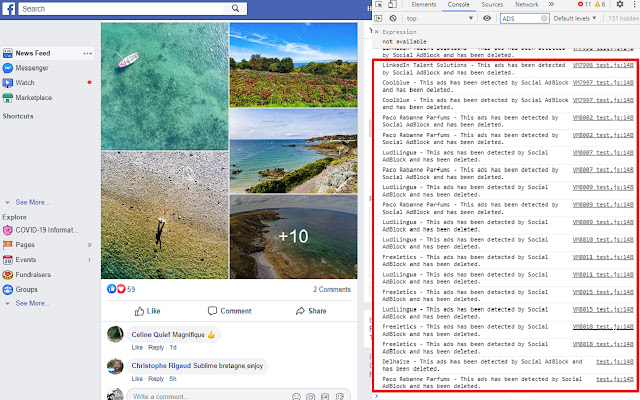
Task: Click the yellow warnings counter
Action: (600, 4)
